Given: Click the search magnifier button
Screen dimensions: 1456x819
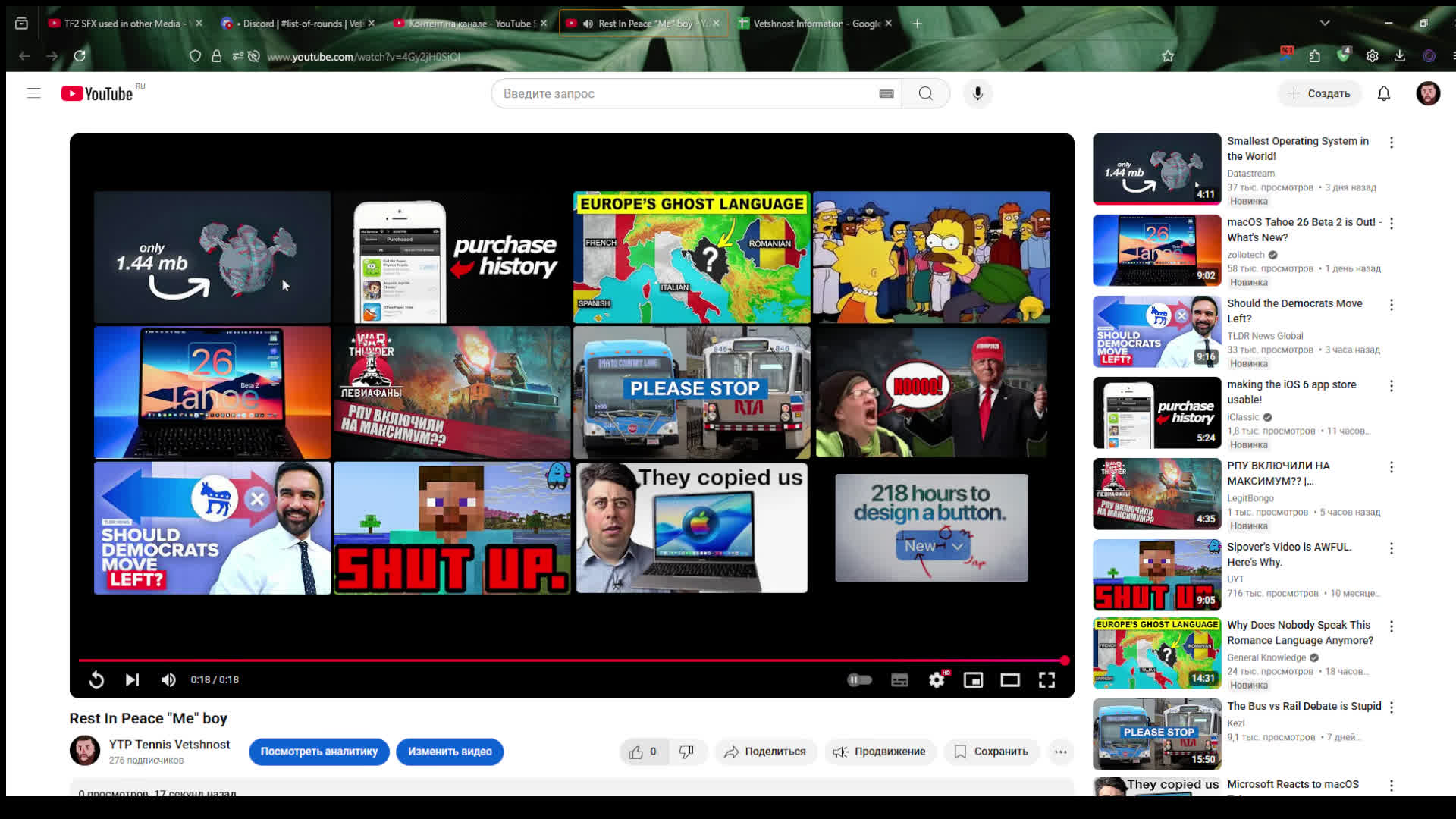Looking at the screenshot, I should tap(925, 93).
